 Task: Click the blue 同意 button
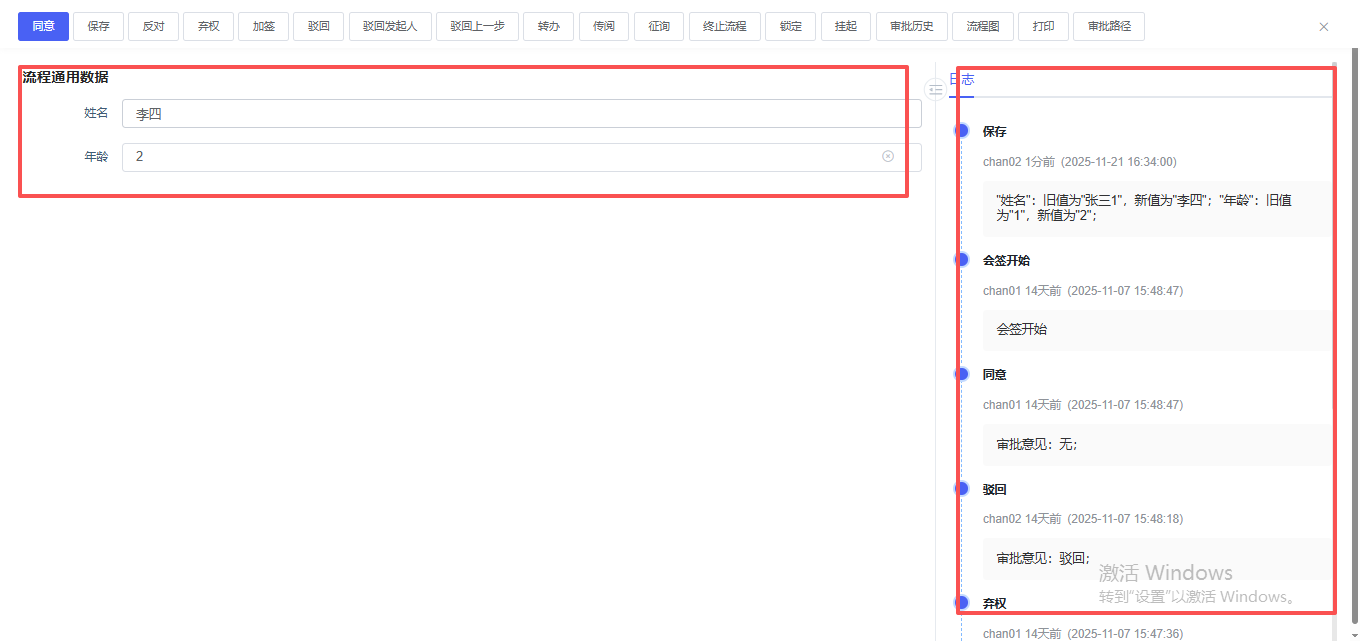43,26
